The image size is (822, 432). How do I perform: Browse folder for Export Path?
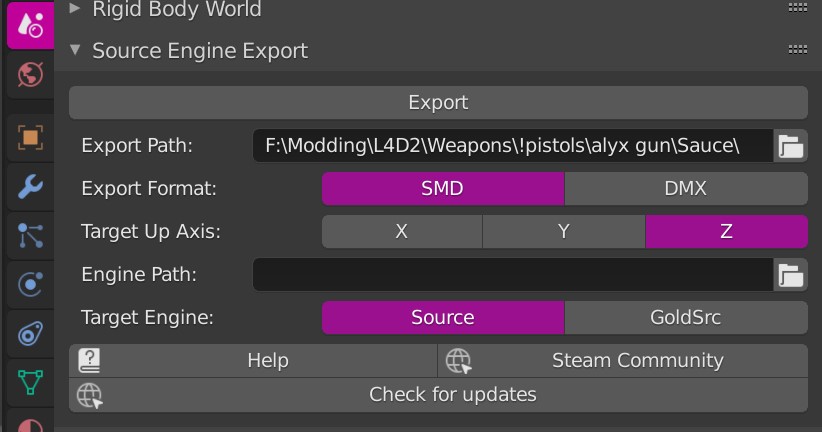pos(791,146)
